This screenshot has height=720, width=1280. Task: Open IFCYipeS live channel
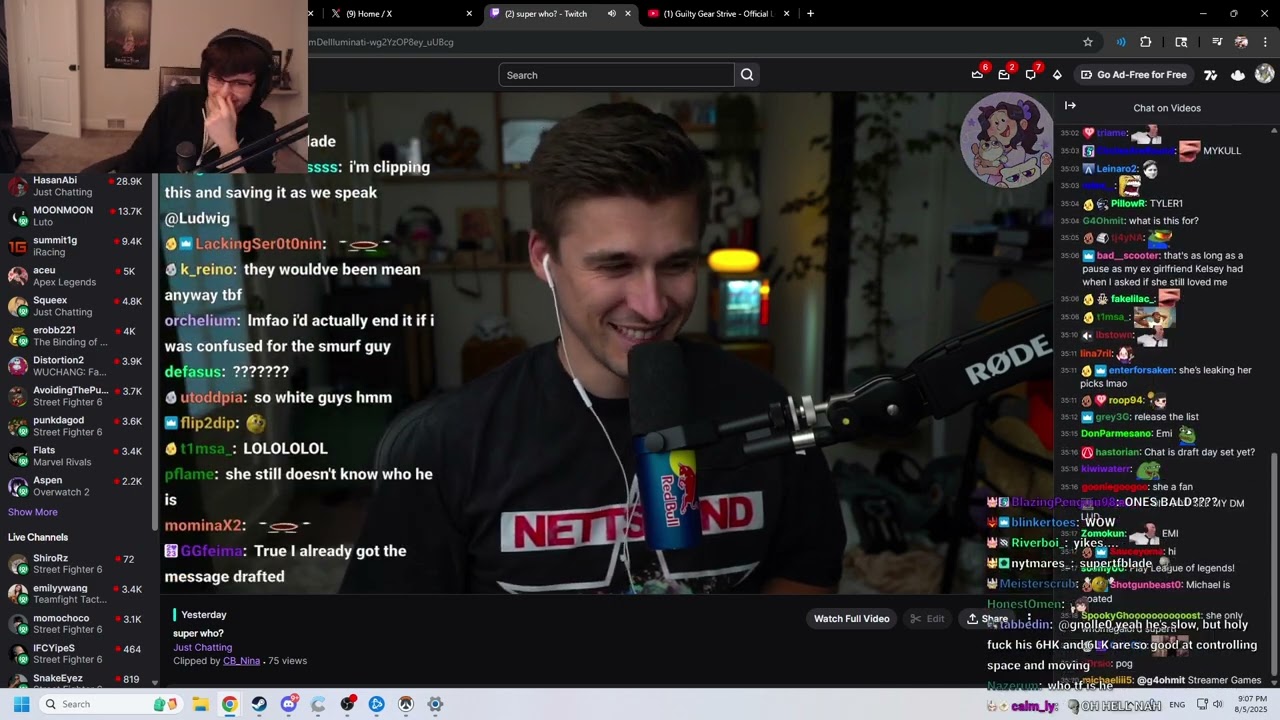(77, 654)
